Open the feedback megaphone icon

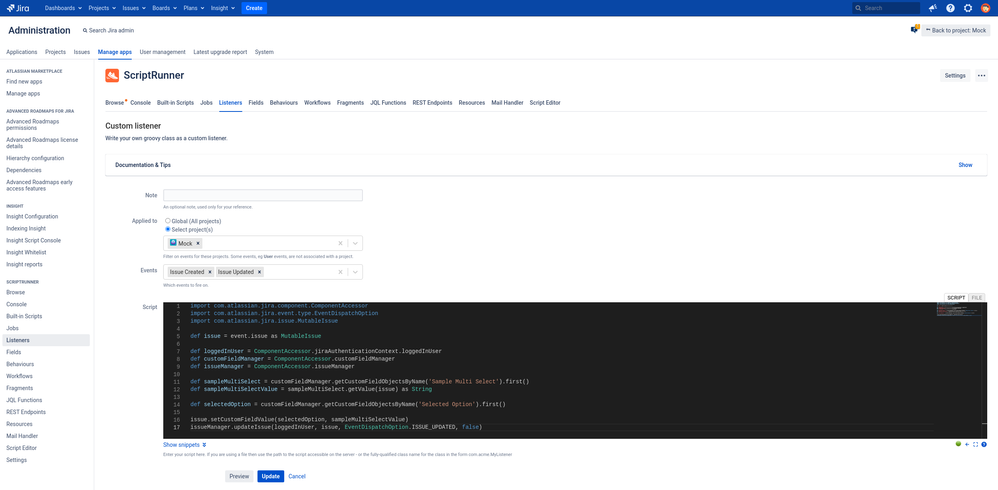[932, 8]
